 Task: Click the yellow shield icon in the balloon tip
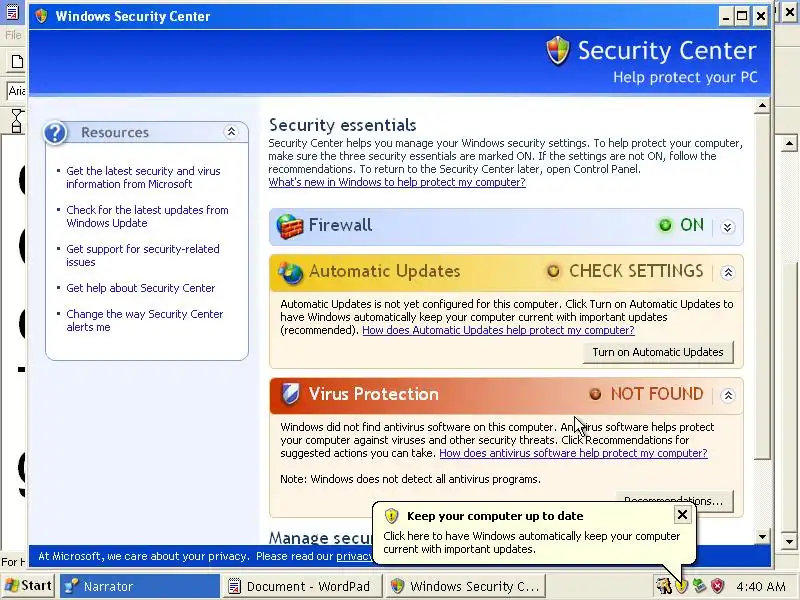391,516
